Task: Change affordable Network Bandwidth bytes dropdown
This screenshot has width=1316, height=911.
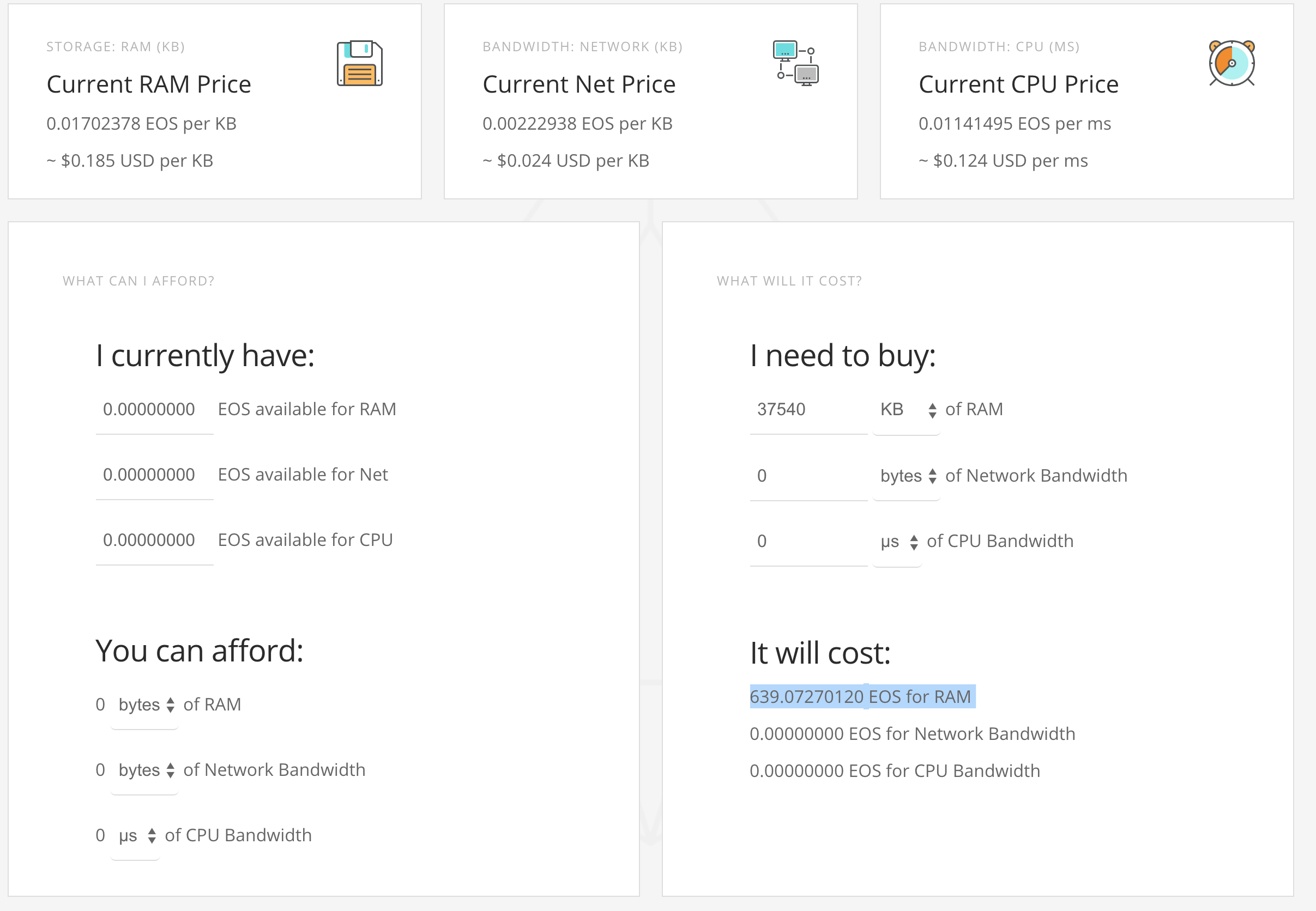Action: 145,770
